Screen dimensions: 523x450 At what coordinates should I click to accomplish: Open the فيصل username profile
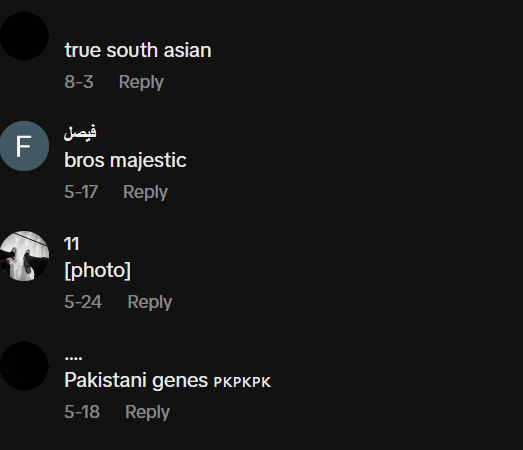click(x=80, y=132)
